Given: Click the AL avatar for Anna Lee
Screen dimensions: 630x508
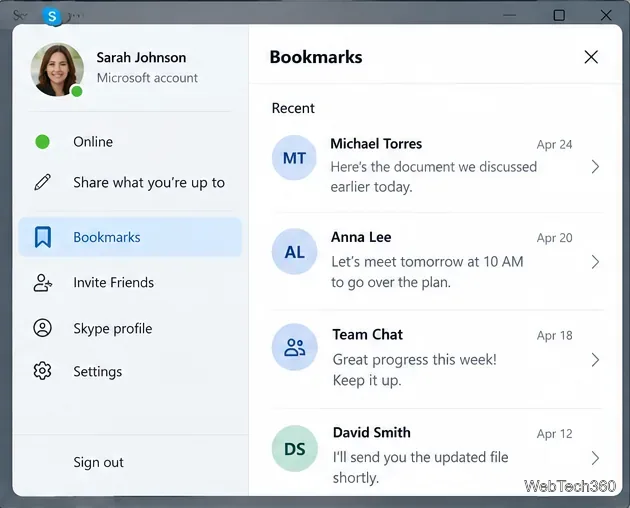Looking at the screenshot, I should point(295,252).
